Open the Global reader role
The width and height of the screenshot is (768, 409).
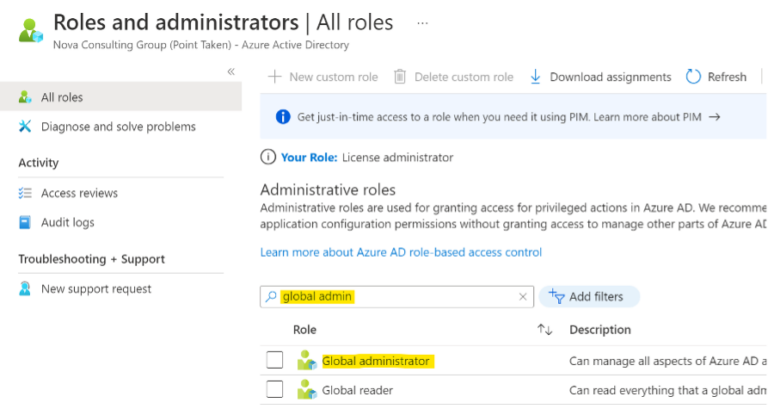[x=357, y=390]
